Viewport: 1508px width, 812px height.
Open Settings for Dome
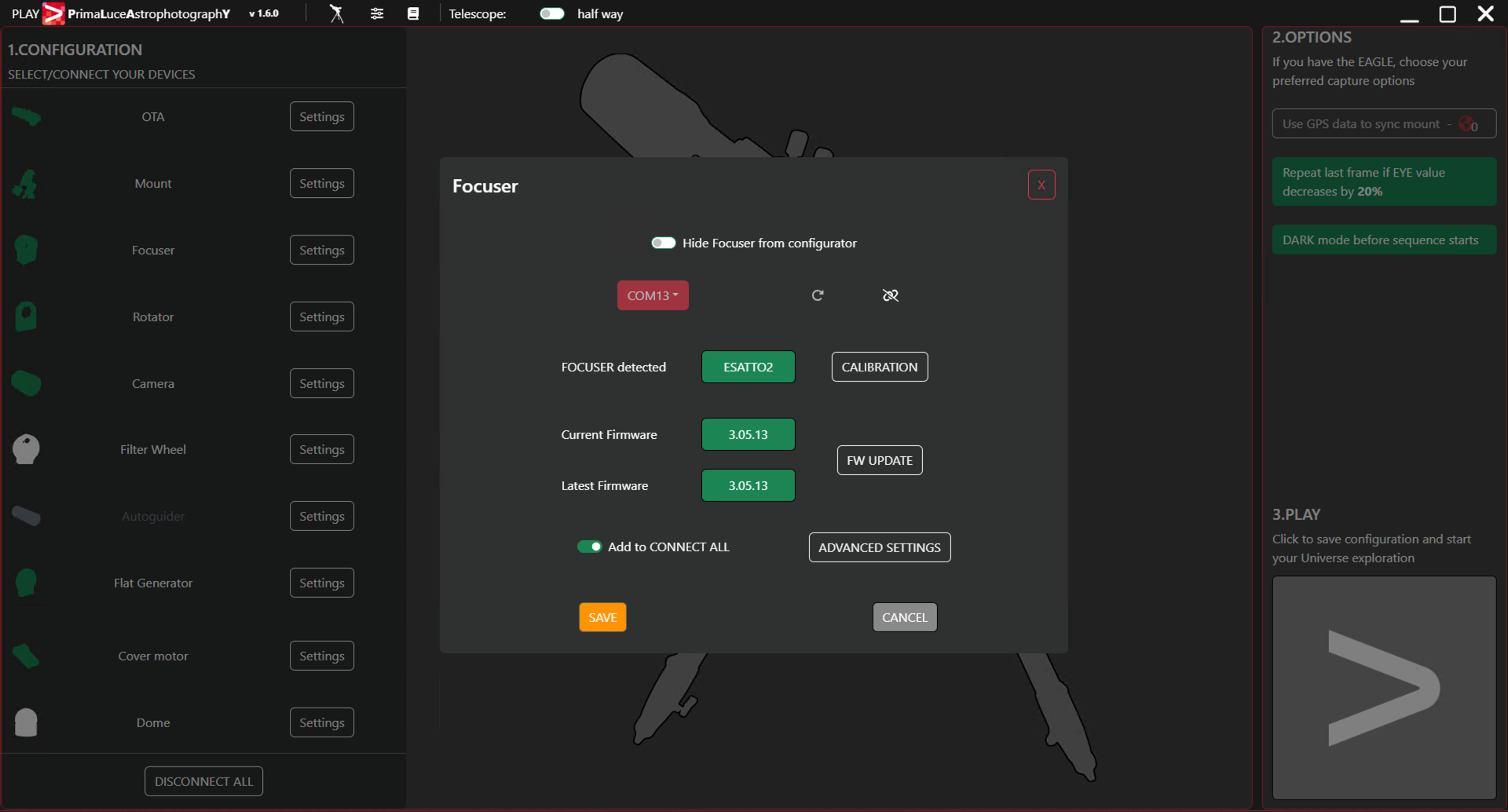pyautogui.click(x=322, y=722)
